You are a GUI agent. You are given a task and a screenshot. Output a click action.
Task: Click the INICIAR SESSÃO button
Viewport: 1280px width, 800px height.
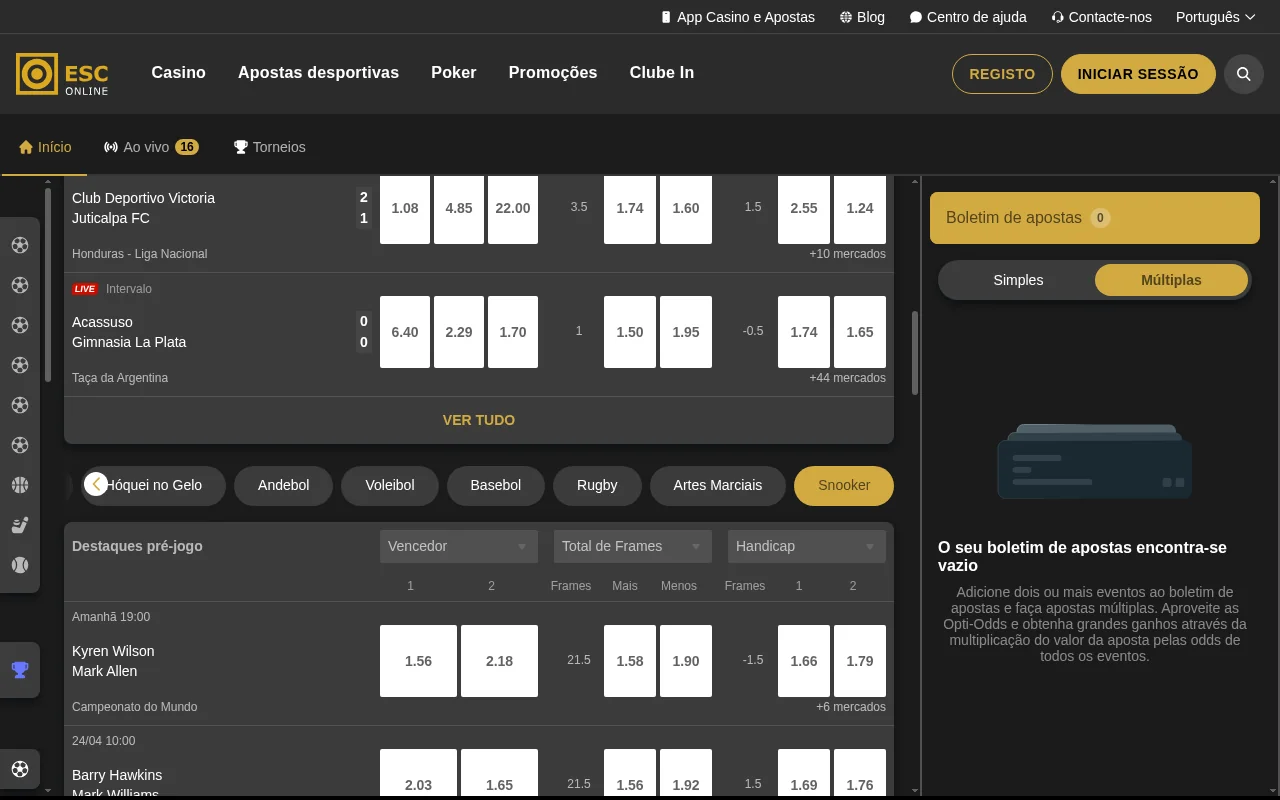(1138, 74)
